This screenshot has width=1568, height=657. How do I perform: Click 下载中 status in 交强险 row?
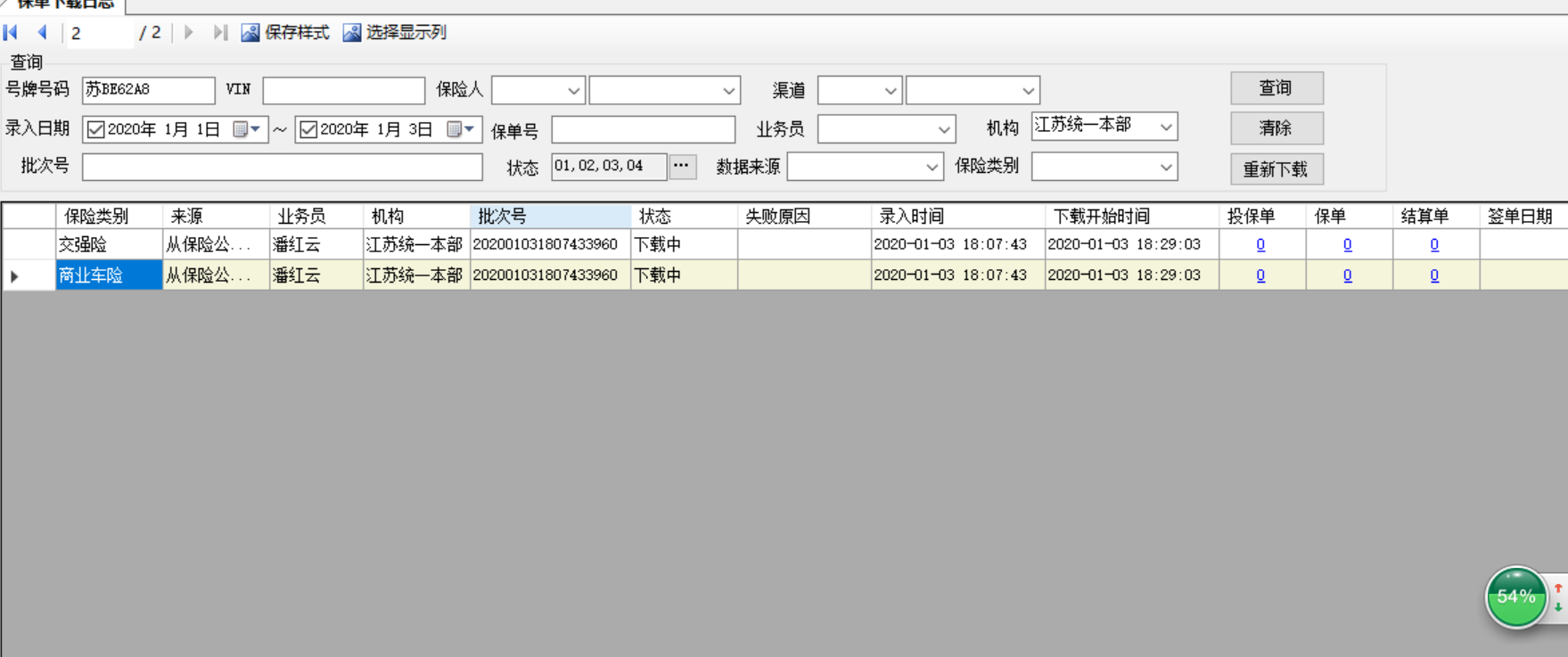click(x=684, y=244)
